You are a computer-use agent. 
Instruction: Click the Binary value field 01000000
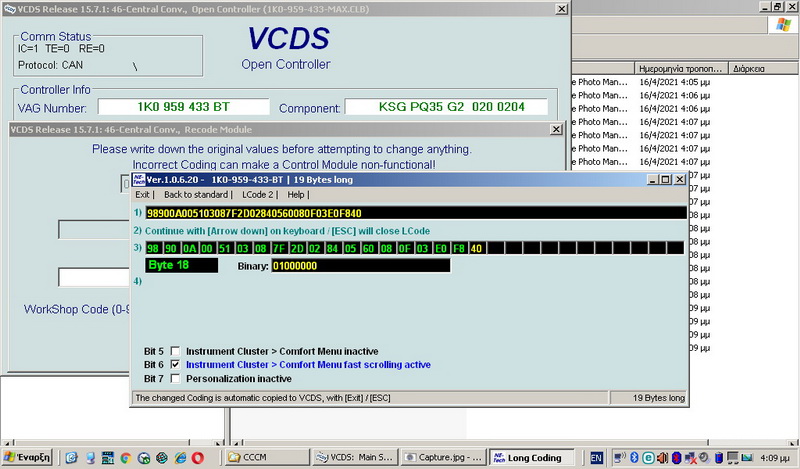pyautogui.click(x=361, y=265)
